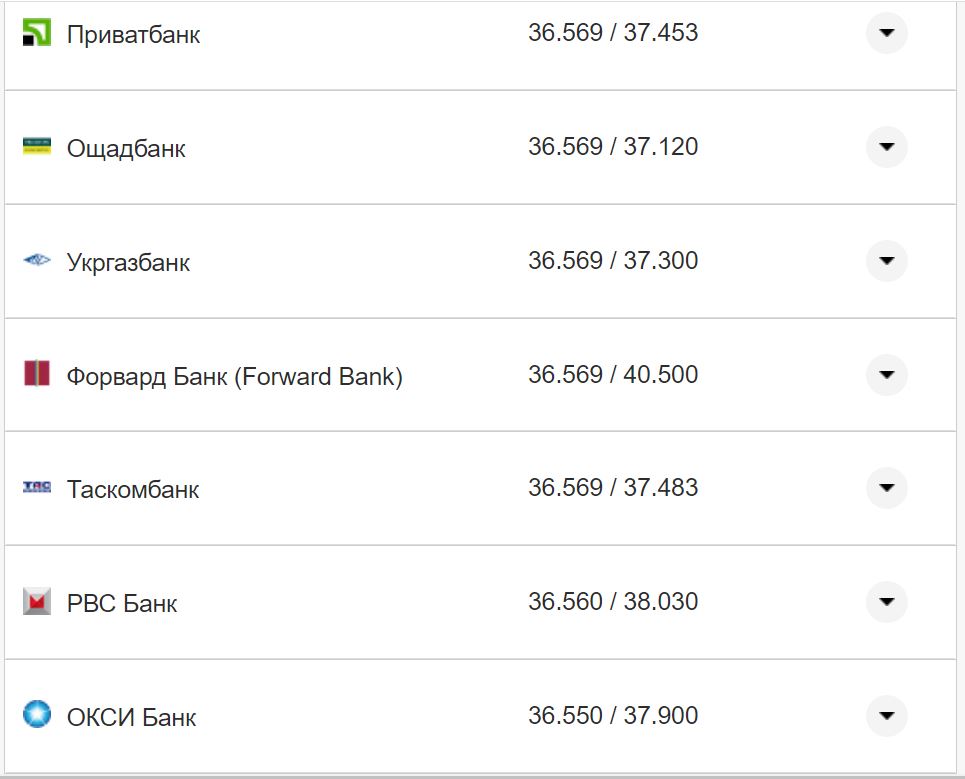
Task: Click Ощадбанк rate 36.569 / 37.120
Action: click(x=613, y=147)
